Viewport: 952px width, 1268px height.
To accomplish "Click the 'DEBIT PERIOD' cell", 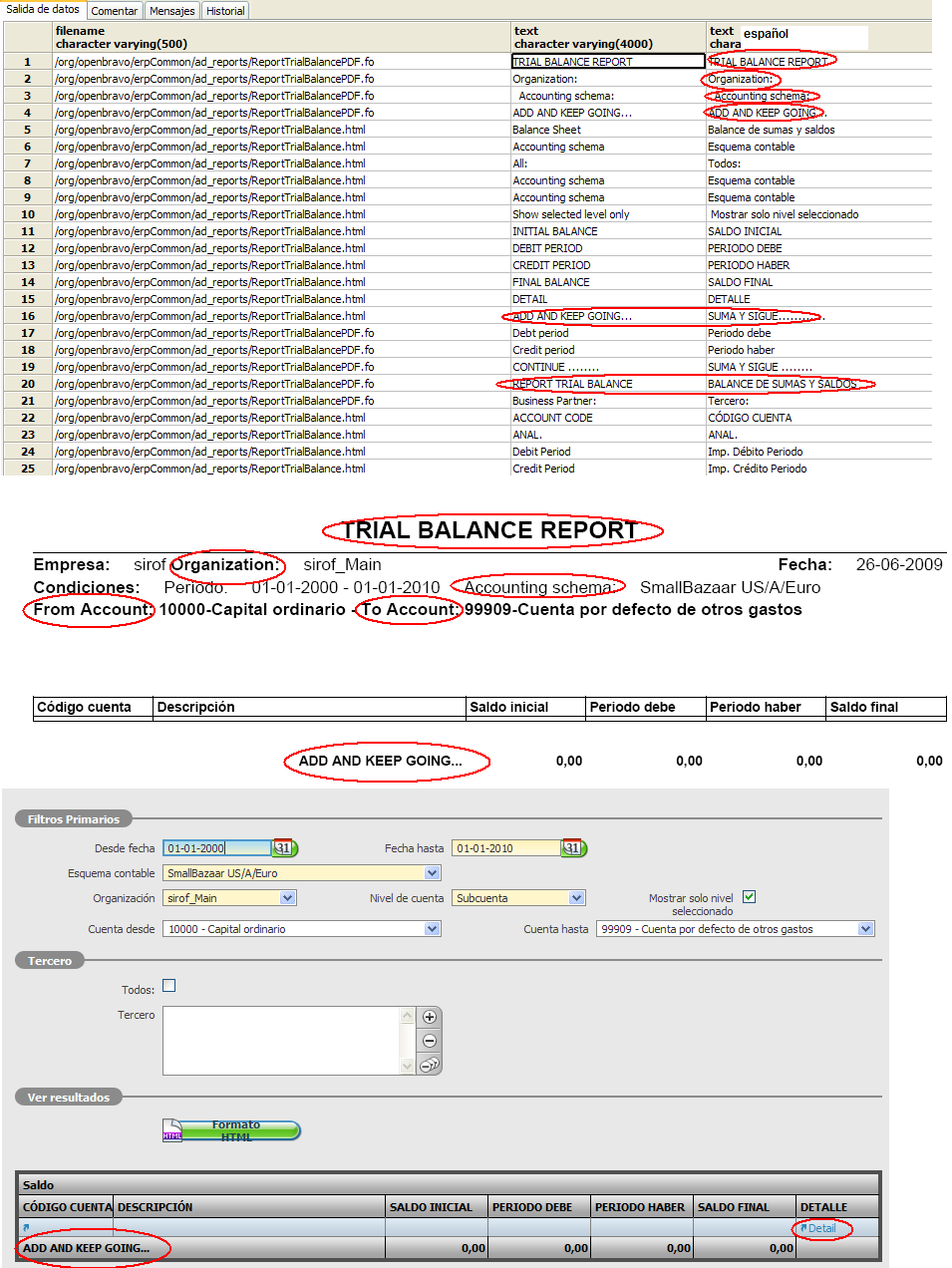I will pyautogui.click(x=607, y=248).
